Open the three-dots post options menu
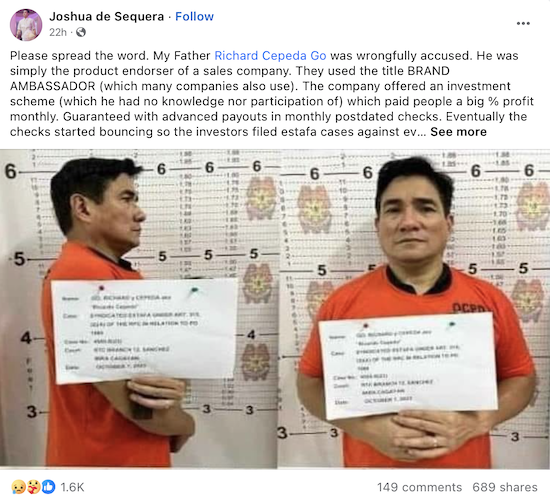550x499 pixels. tap(523, 23)
